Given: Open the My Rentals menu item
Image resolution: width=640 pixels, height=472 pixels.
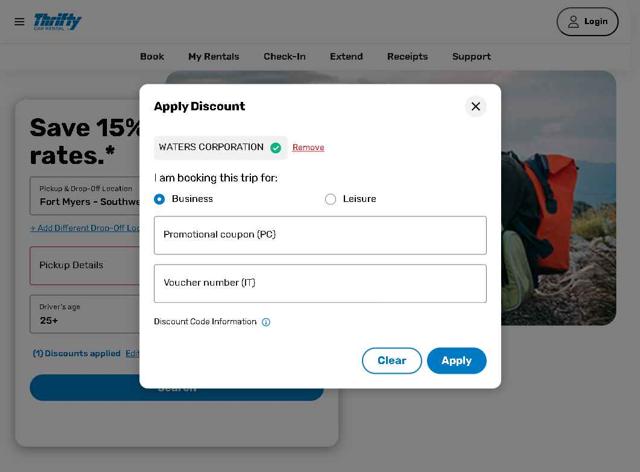Looking at the screenshot, I should (x=213, y=56).
